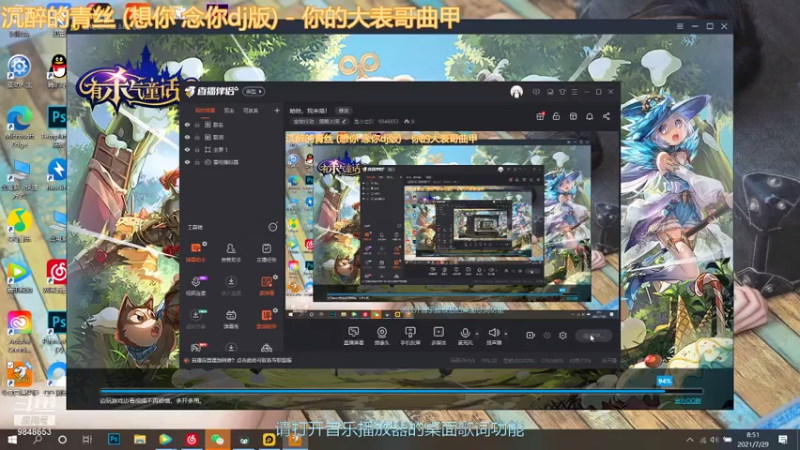Open the hamburger menu in streaming app title bar
The width and height of the screenshot is (800, 450).
(574, 92)
